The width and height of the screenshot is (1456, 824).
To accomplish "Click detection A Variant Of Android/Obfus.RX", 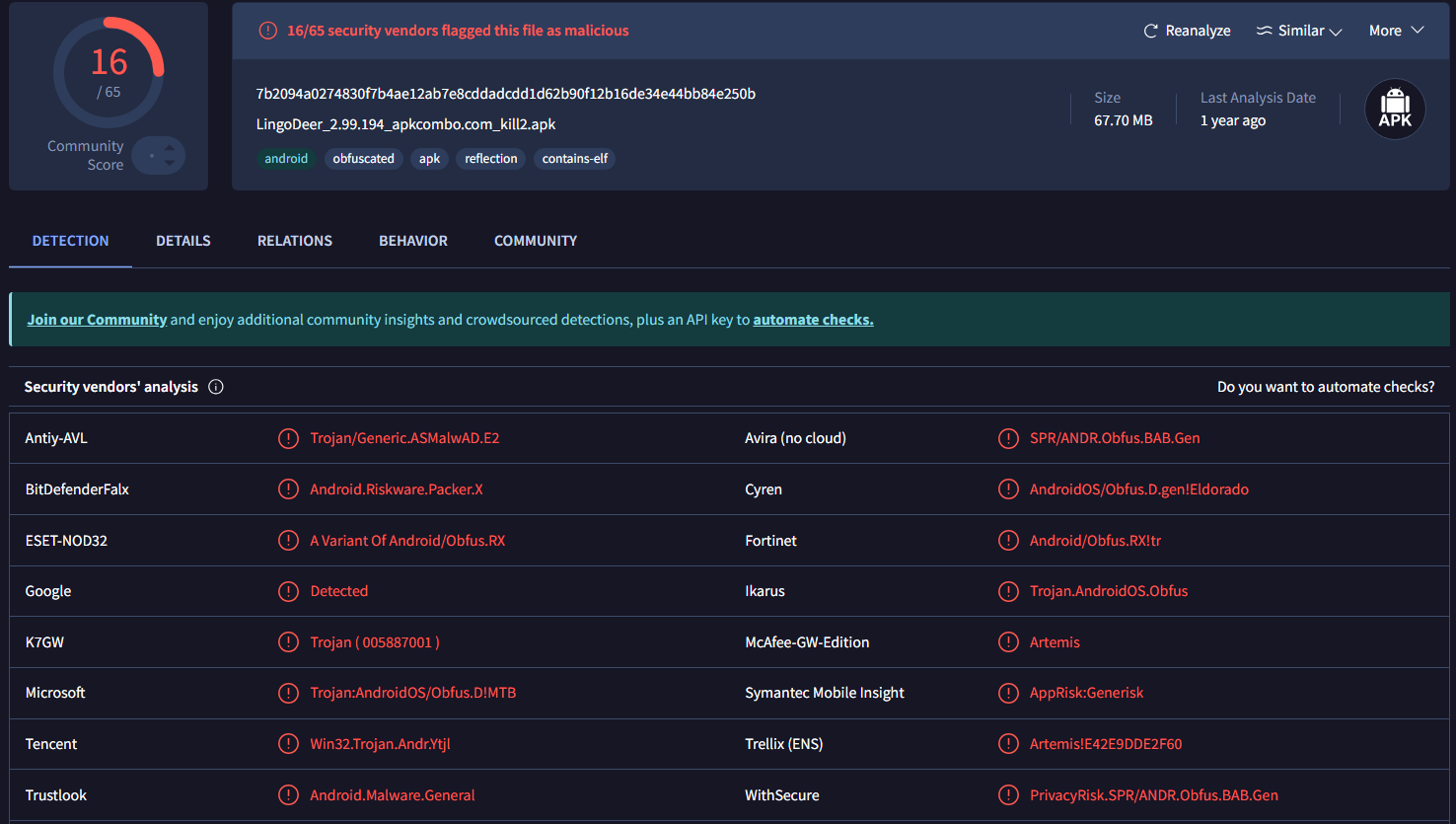I will click(x=407, y=541).
